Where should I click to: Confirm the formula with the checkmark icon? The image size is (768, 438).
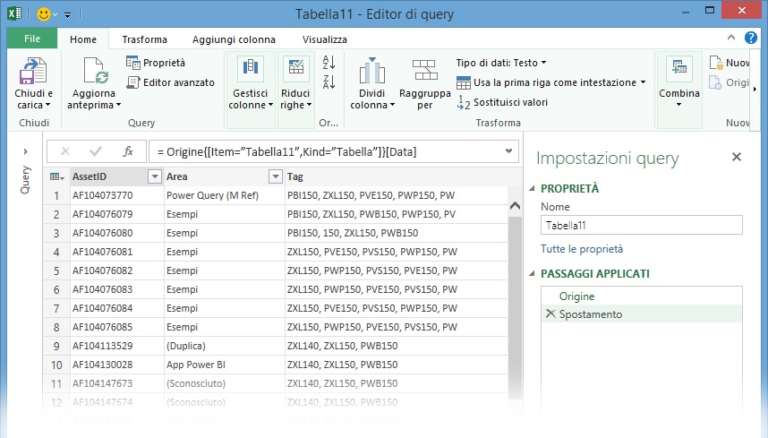(x=96, y=152)
